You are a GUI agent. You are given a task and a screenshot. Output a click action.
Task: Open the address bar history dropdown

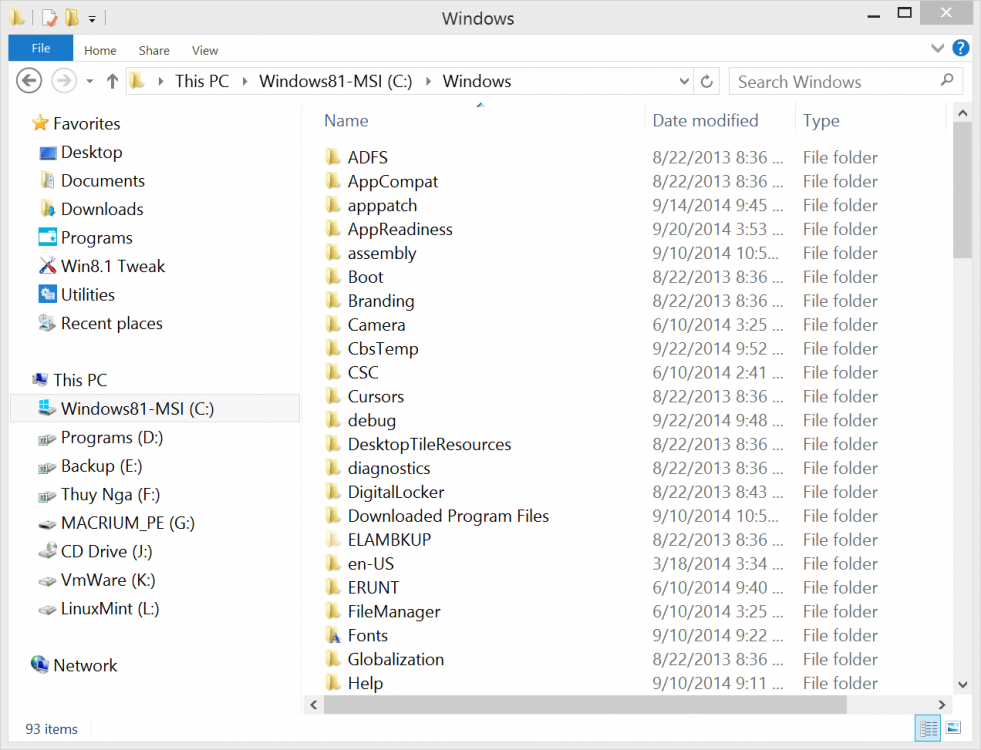684,81
